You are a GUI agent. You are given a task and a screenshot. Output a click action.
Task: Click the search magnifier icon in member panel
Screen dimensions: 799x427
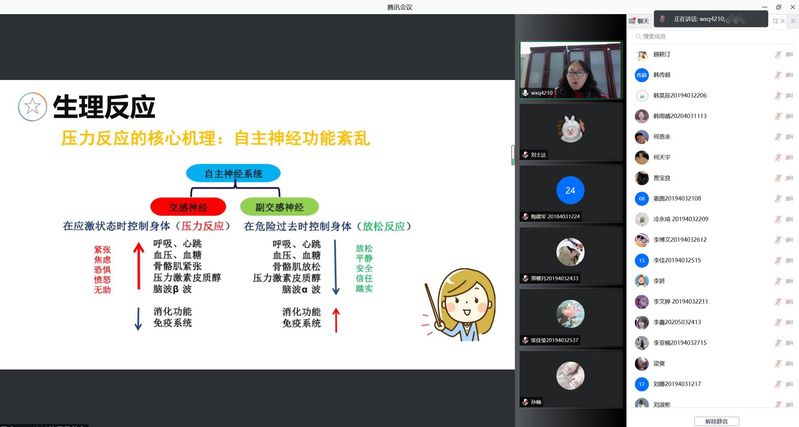pos(636,36)
